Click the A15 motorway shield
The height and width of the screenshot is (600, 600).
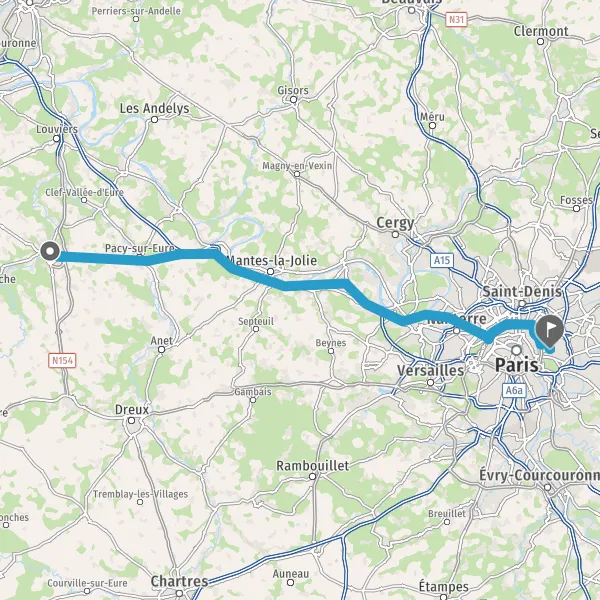point(442,261)
